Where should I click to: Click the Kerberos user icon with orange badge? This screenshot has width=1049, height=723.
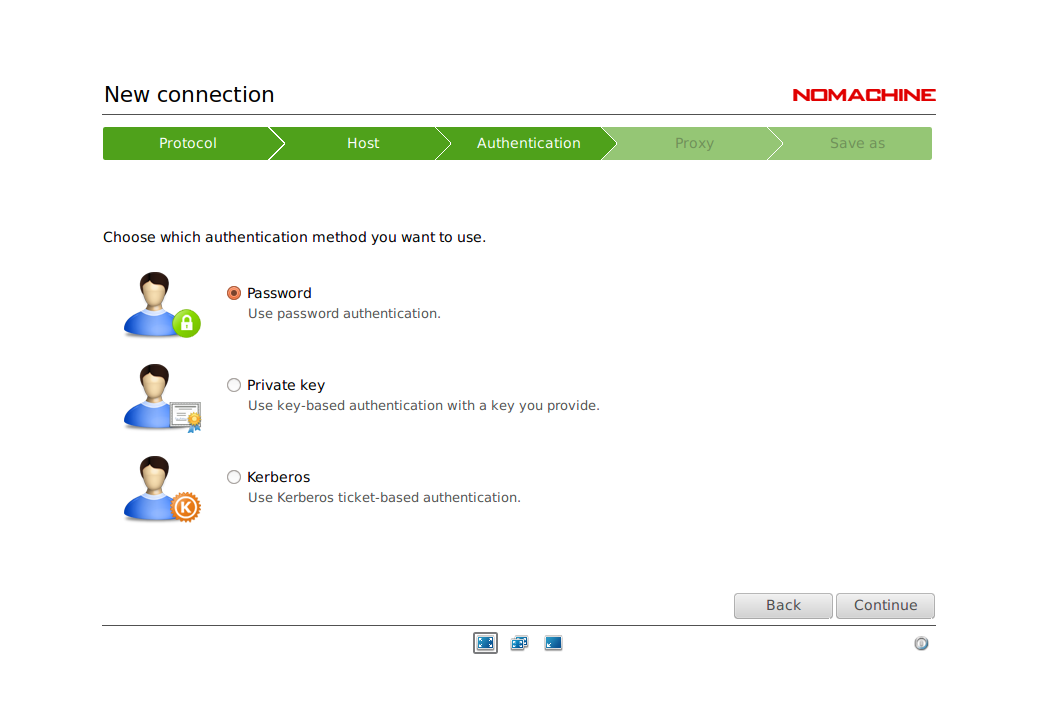click(161, 489)
